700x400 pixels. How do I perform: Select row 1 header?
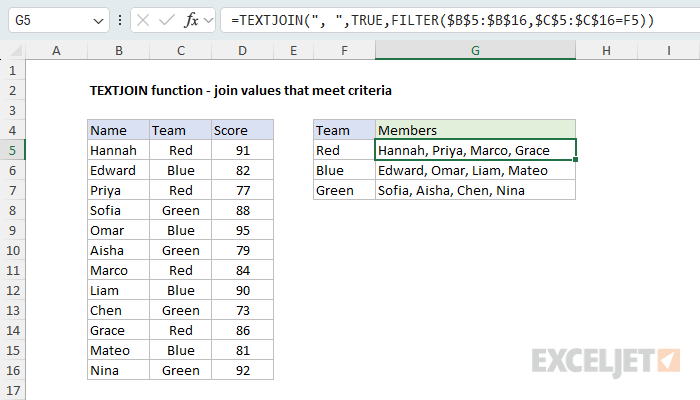[12, 71]
